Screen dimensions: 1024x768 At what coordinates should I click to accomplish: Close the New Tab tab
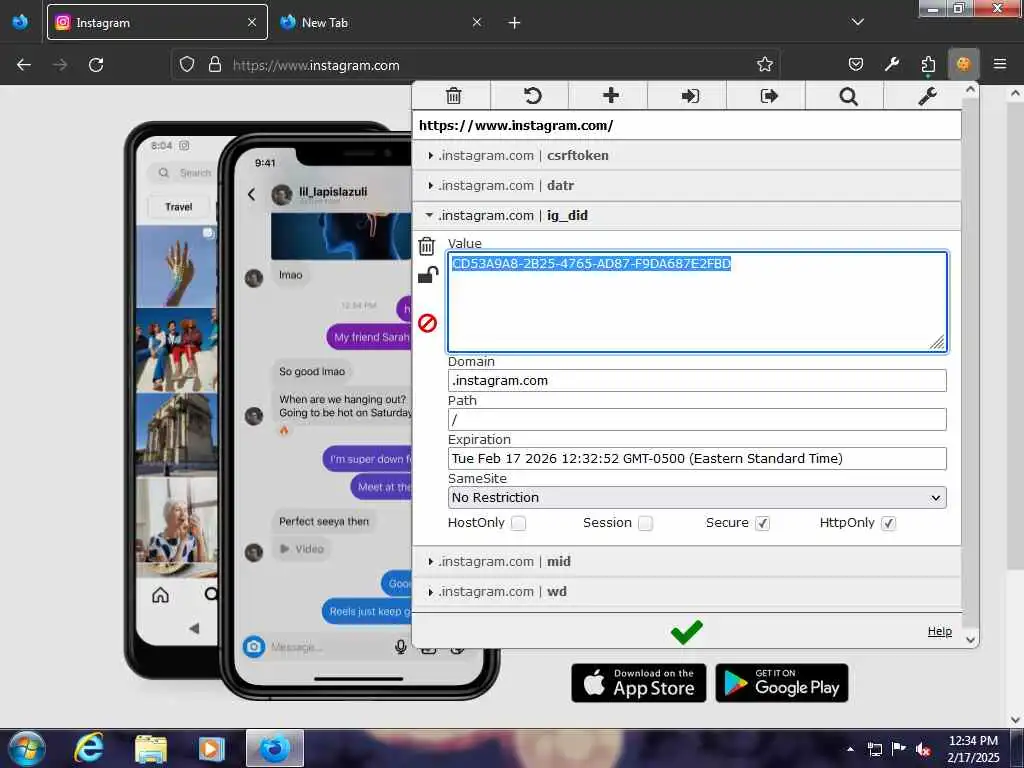point(477,22)
